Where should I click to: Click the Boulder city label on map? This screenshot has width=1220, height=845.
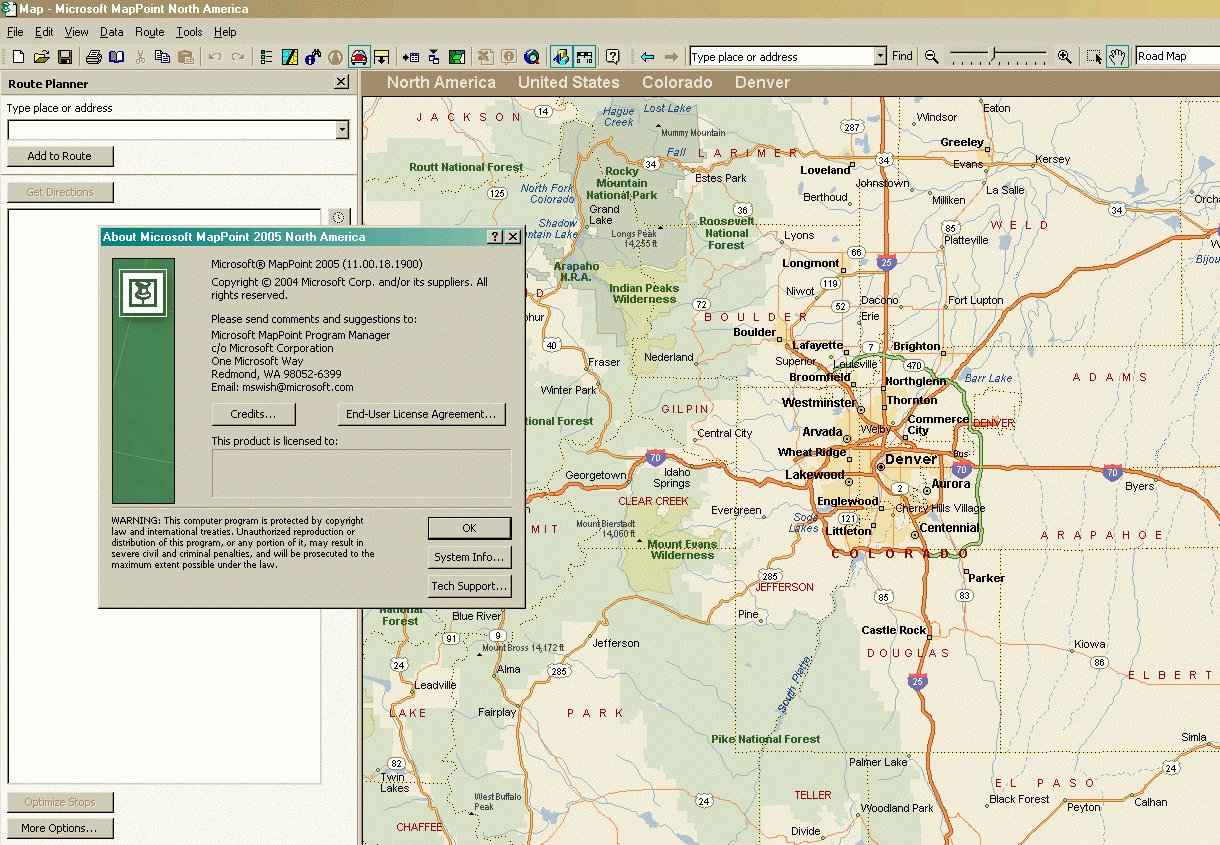[x=754, y=332]
